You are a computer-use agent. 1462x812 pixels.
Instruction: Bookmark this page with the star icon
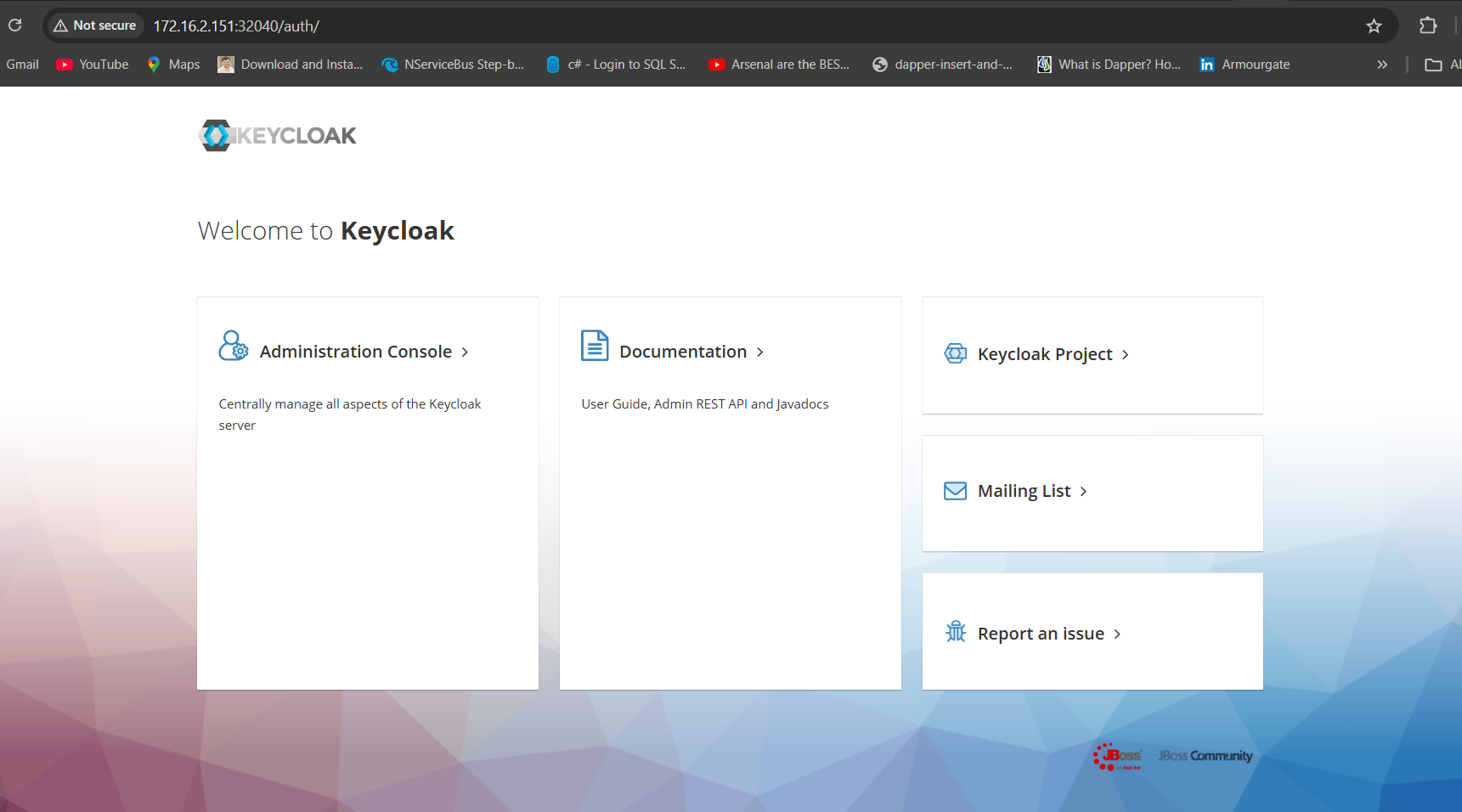[1374, 25]
